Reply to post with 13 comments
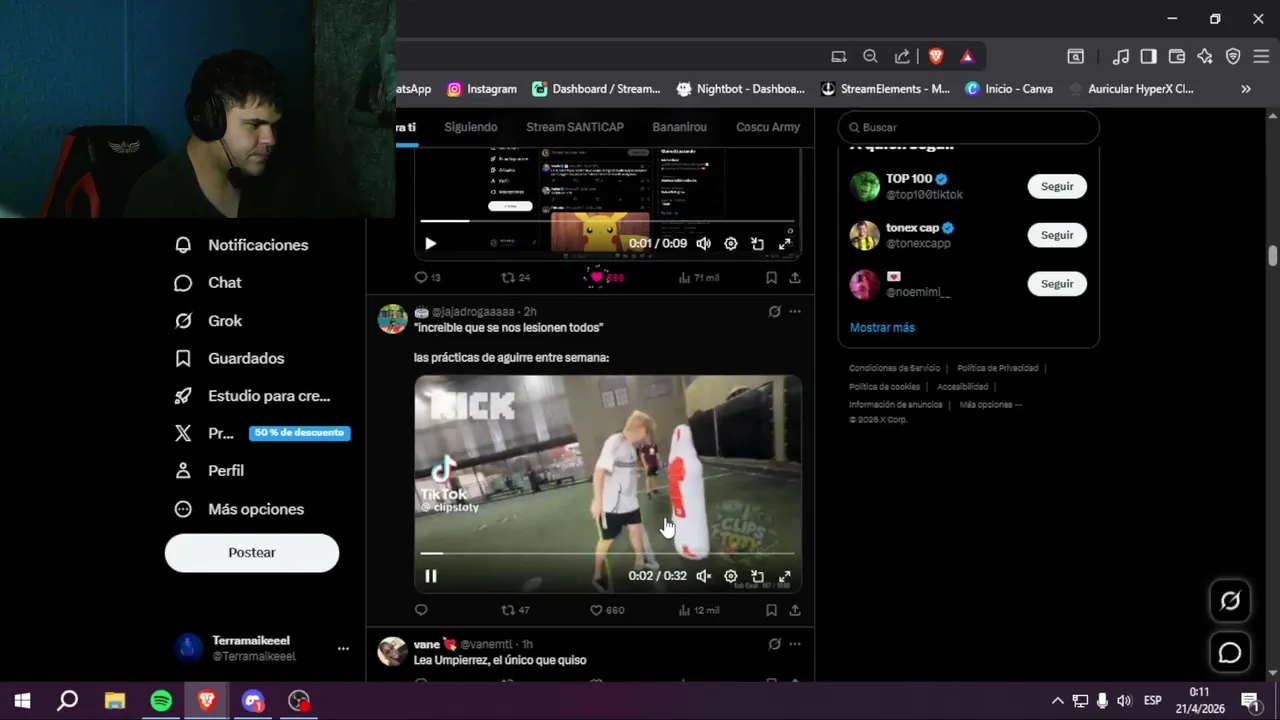 (421, 278)
